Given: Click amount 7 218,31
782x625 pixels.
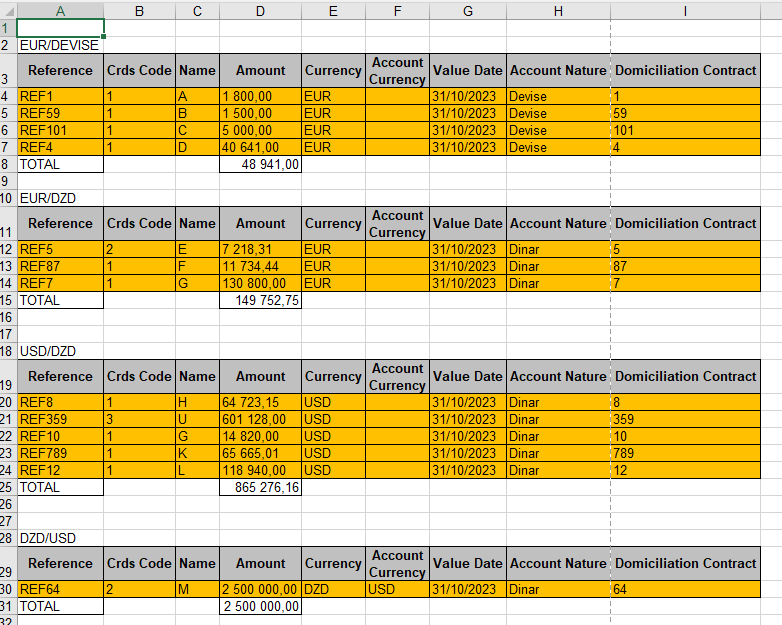Looking at the screenshot, I should click(x=260, y=249).
